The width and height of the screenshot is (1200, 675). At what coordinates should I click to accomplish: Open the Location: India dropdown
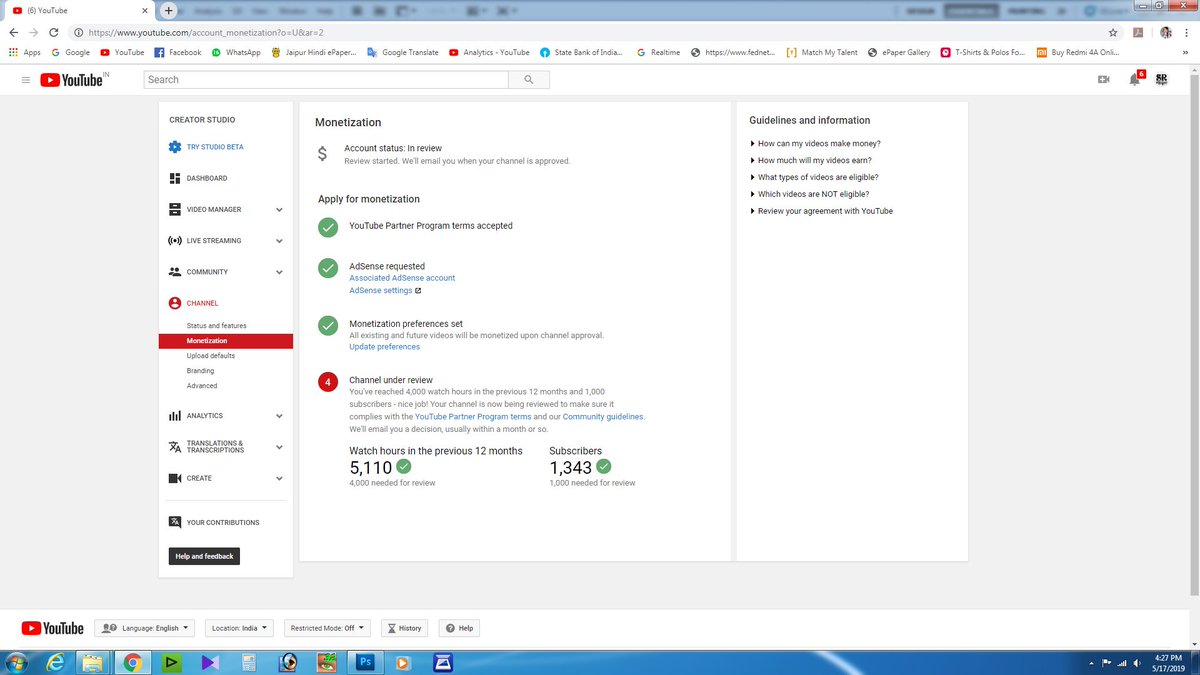239,628
